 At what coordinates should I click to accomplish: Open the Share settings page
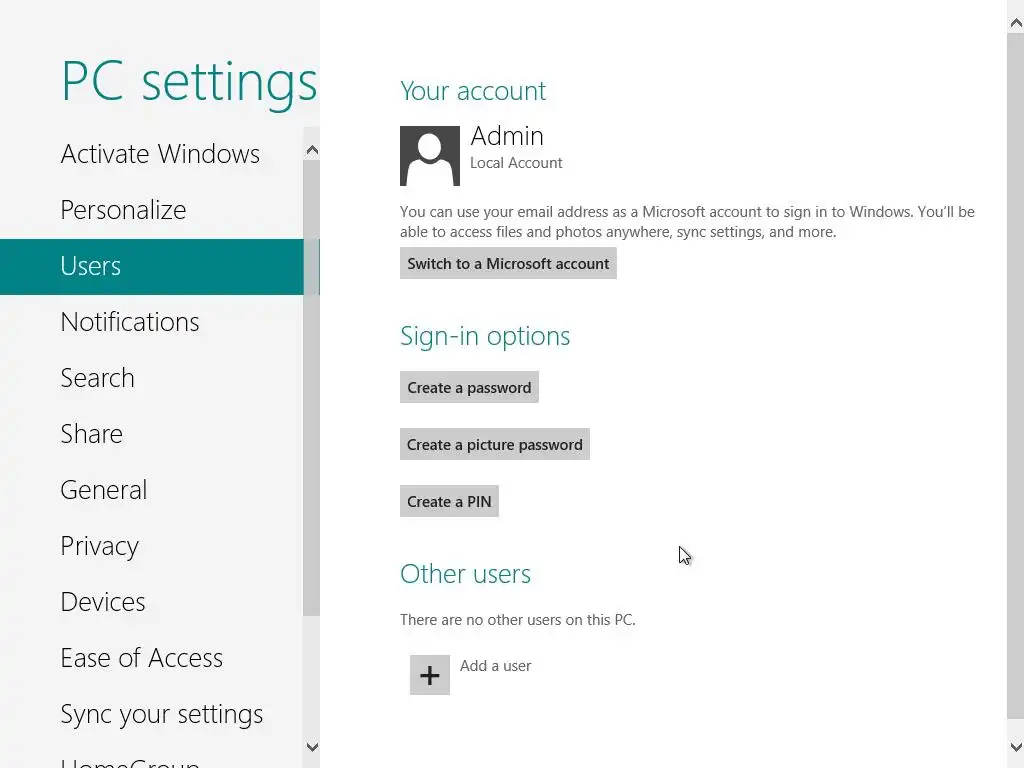tap(91, 434)
